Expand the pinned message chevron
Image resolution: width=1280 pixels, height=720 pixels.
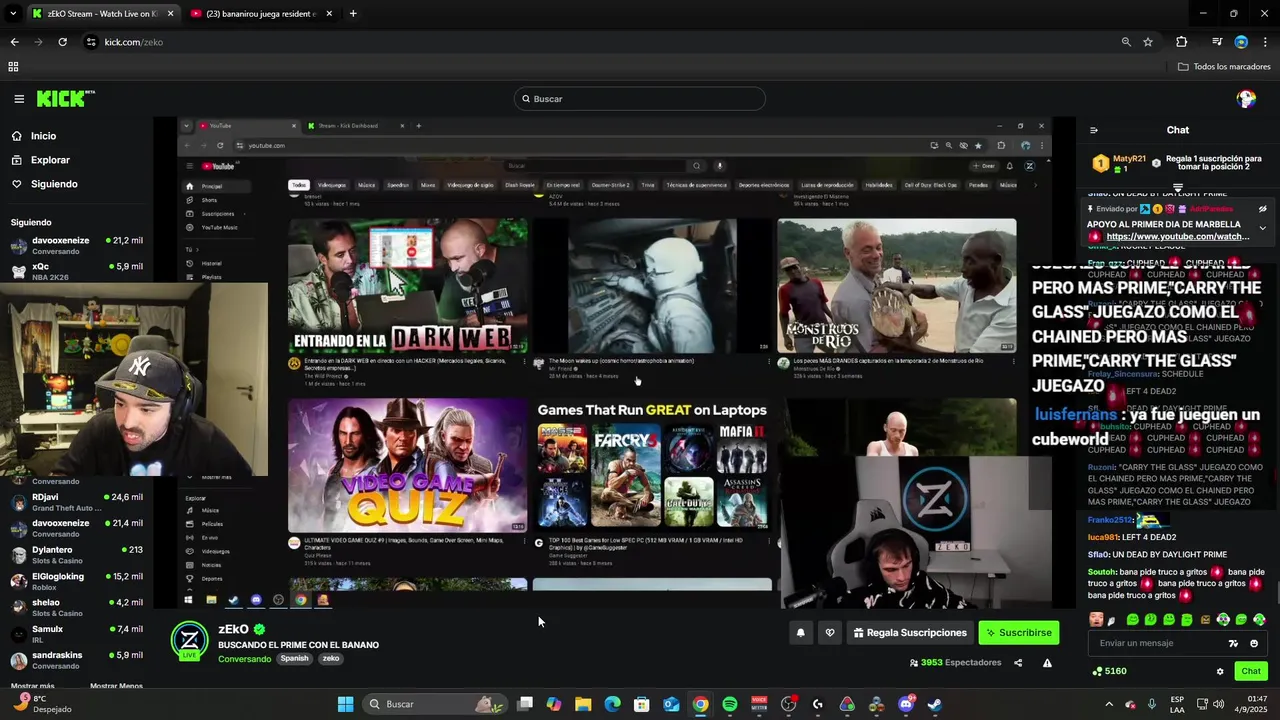(1262, 228)
